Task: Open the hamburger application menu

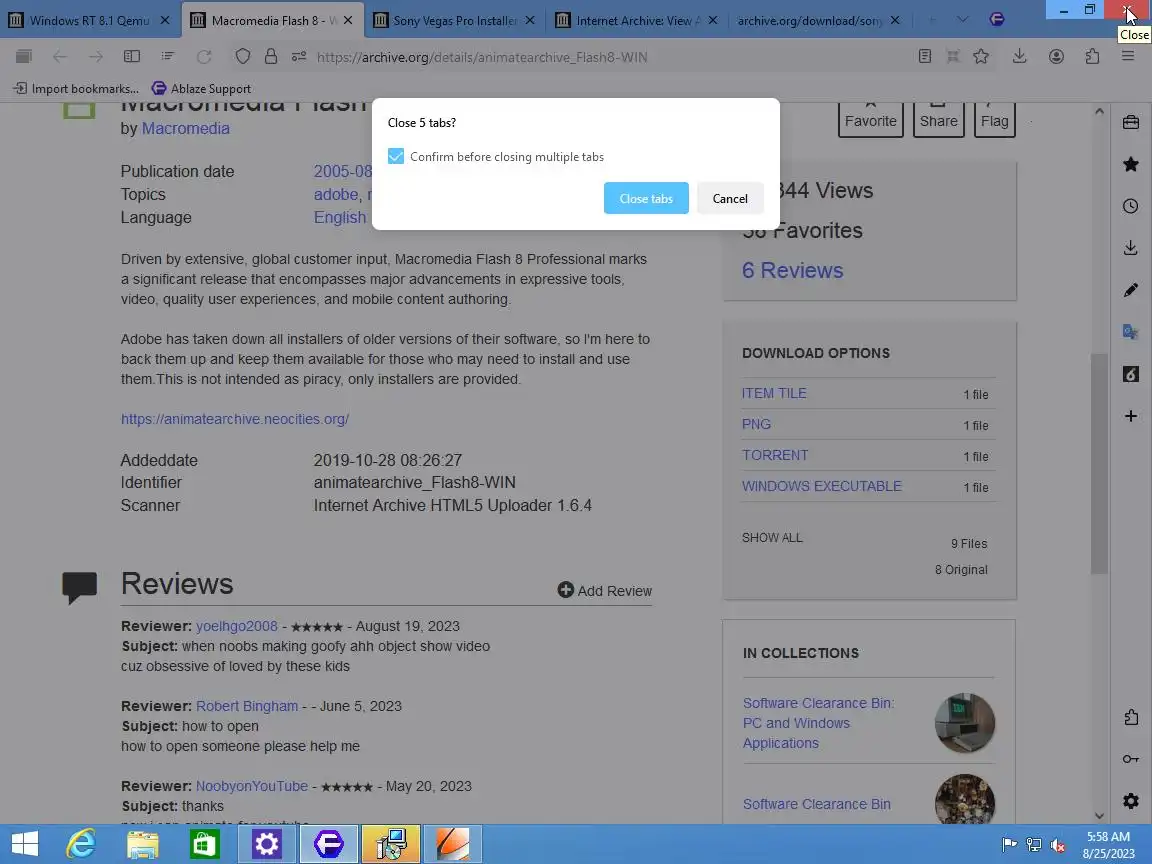Action: pos(1128,57)
